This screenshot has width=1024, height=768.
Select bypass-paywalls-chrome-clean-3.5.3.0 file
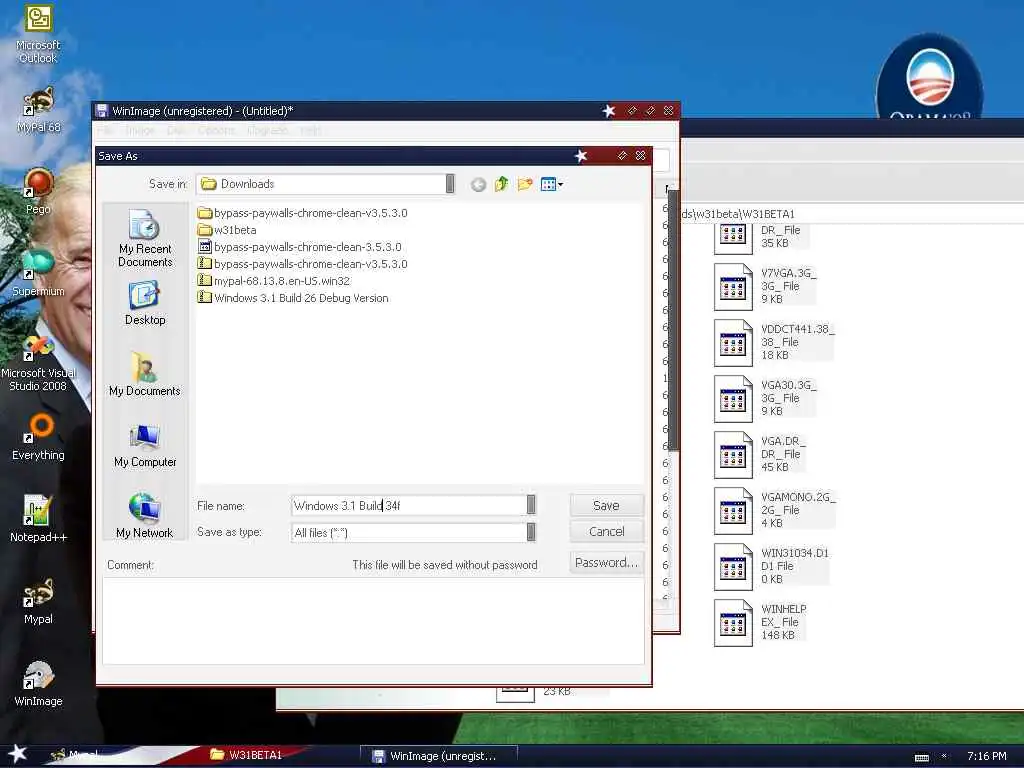click(300, 247)
